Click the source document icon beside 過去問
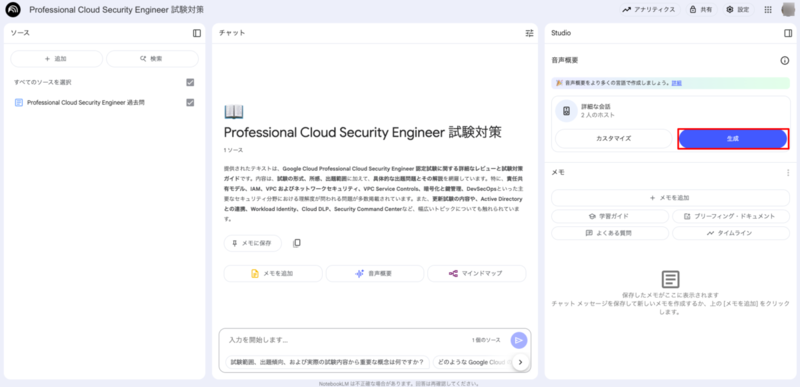Viewport: 800px width, 387px height. pyautogui.click(x=19, y=102)
